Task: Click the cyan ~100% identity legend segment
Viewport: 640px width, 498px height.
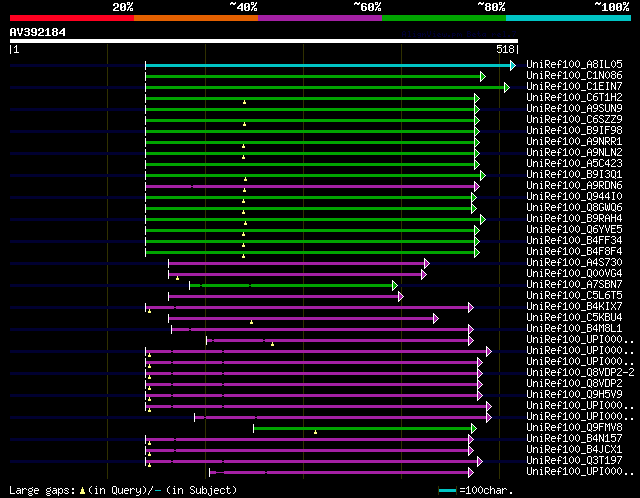Action: [x=568, y=18]
